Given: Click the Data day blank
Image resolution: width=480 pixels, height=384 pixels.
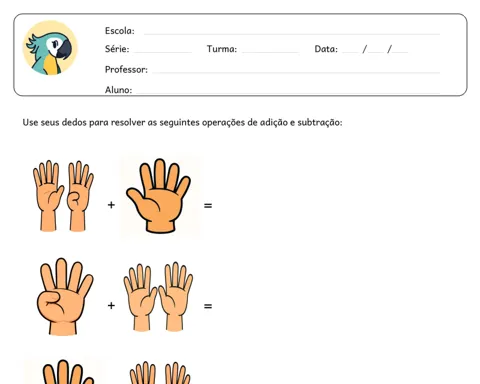Looking at the screenshot, I should click(350, 51).
